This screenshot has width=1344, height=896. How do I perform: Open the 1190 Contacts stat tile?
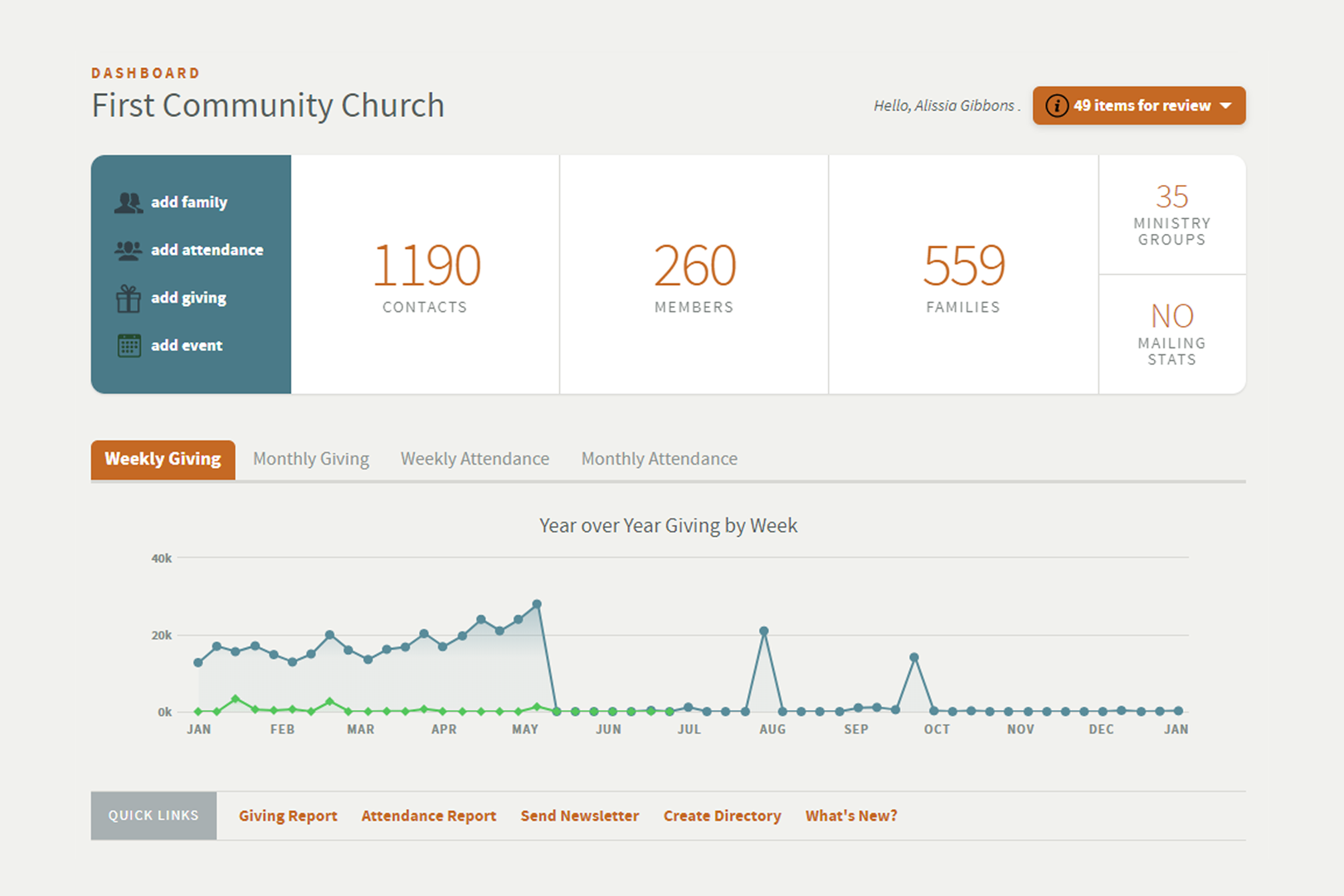pos(425,275)
